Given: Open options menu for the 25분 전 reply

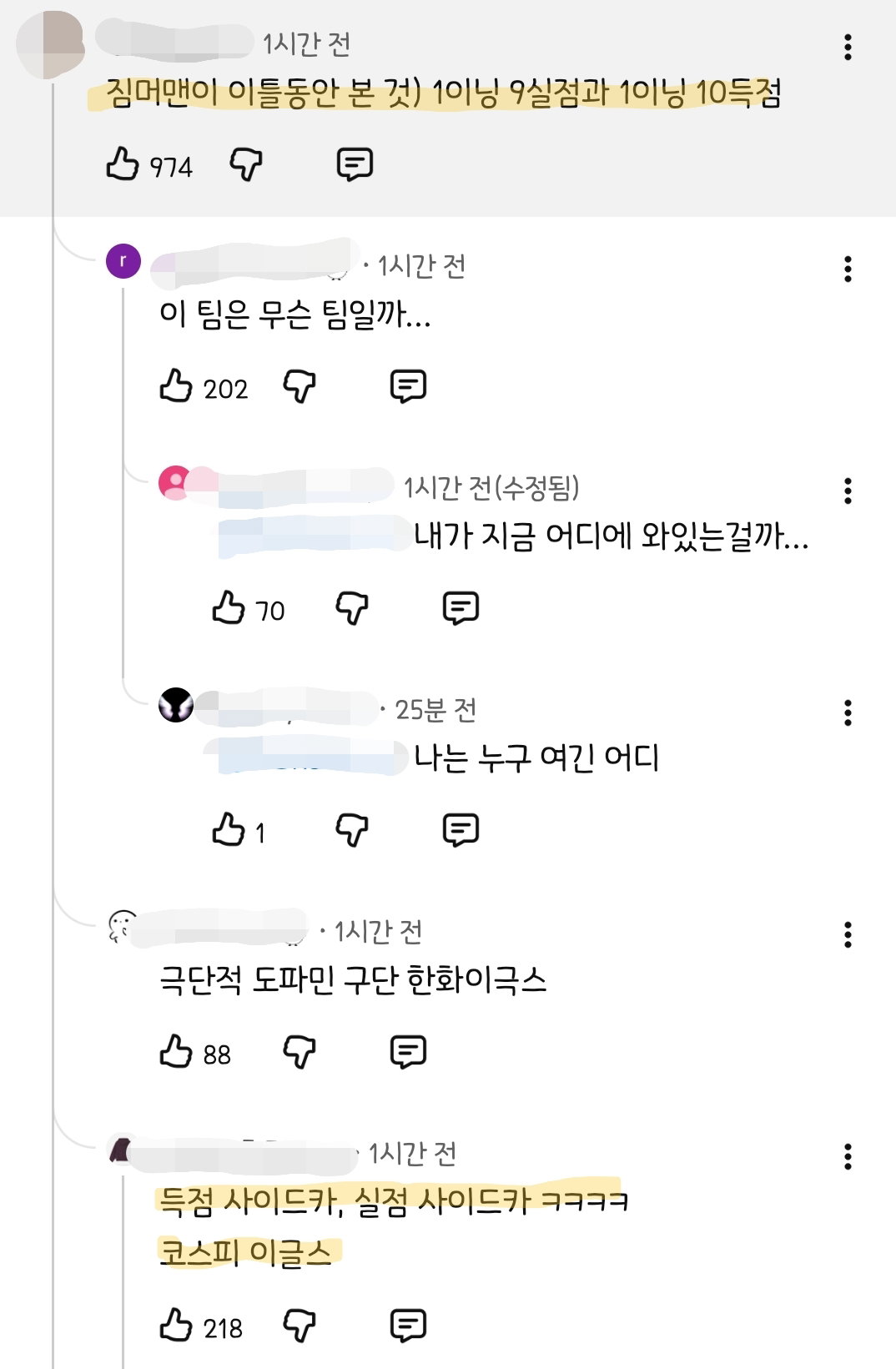Looking at the screenshot, I should coord(848,712).
